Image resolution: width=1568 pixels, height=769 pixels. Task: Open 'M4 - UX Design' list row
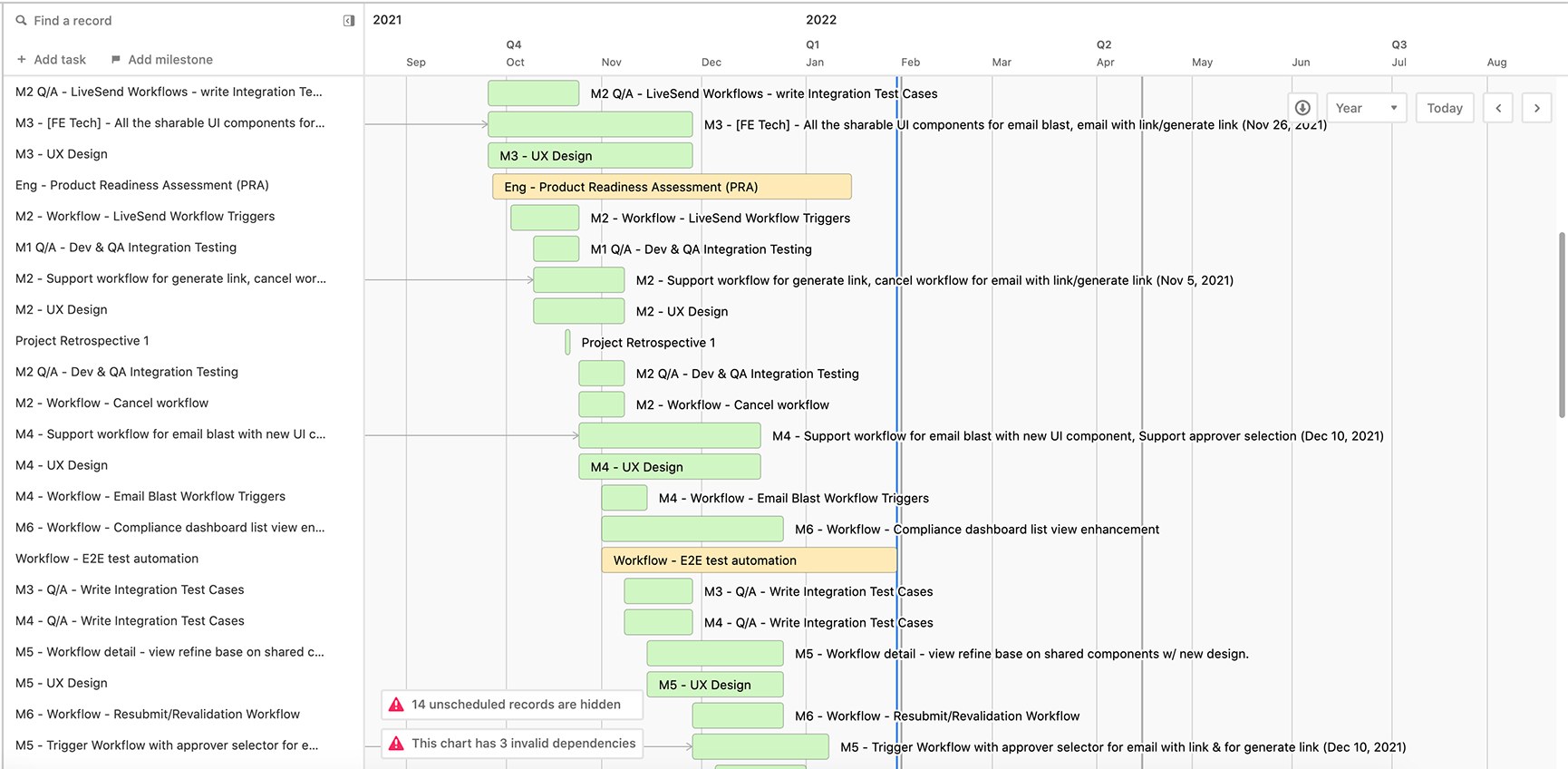(x=182, y=465)
